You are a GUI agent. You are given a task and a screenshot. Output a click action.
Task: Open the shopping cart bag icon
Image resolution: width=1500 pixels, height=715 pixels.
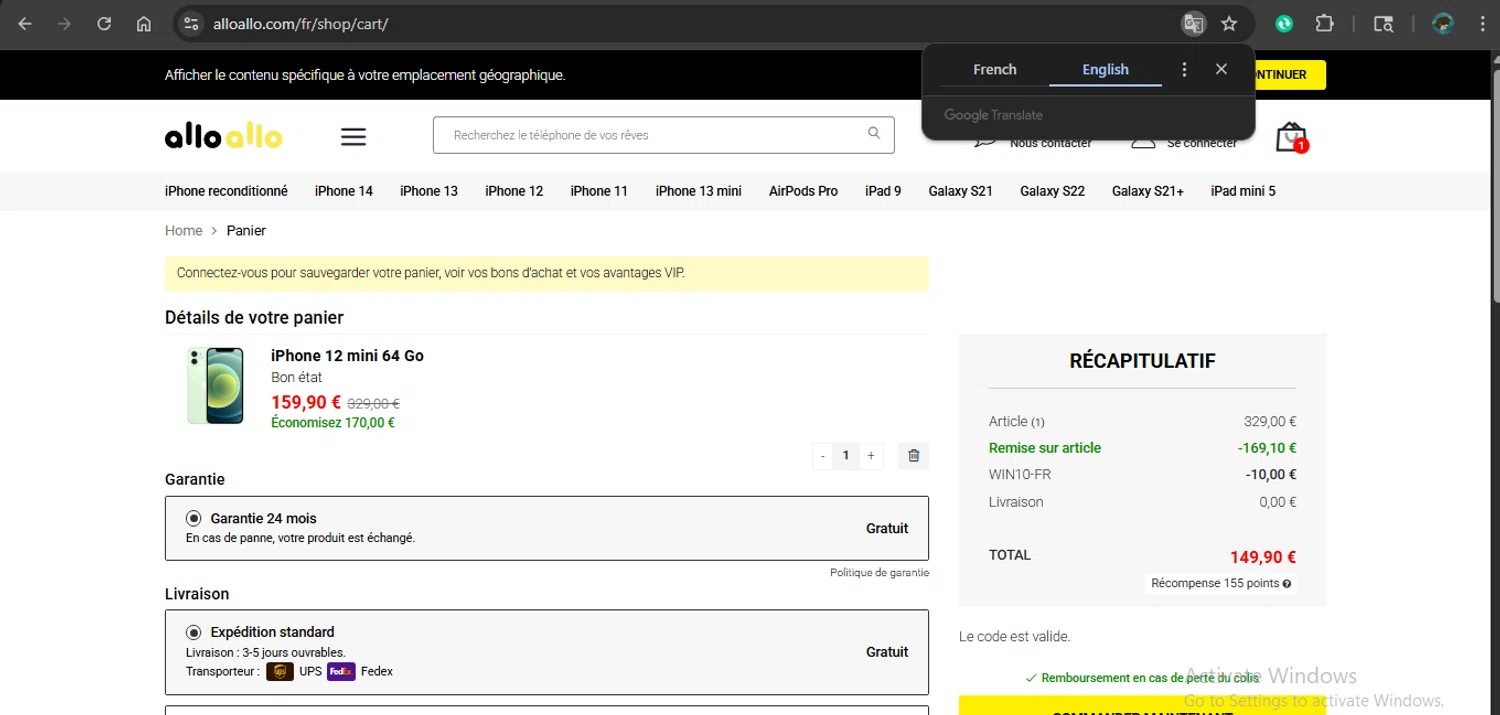point(1291,137)
